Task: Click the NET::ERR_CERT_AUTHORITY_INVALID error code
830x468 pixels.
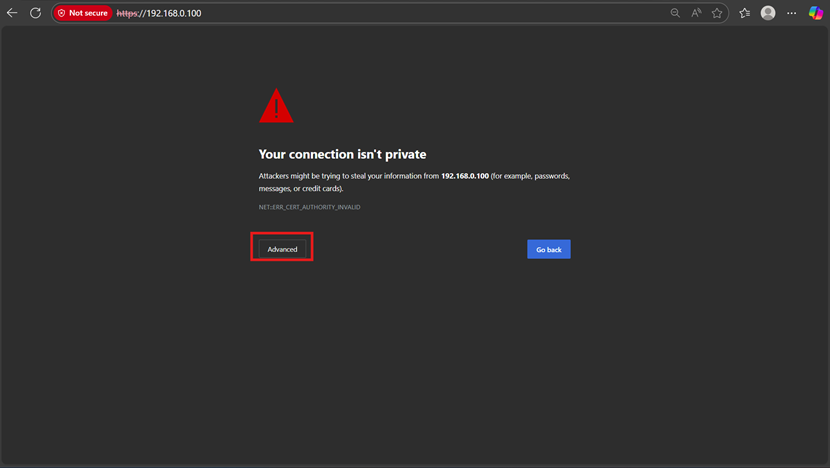Action: 309,207
